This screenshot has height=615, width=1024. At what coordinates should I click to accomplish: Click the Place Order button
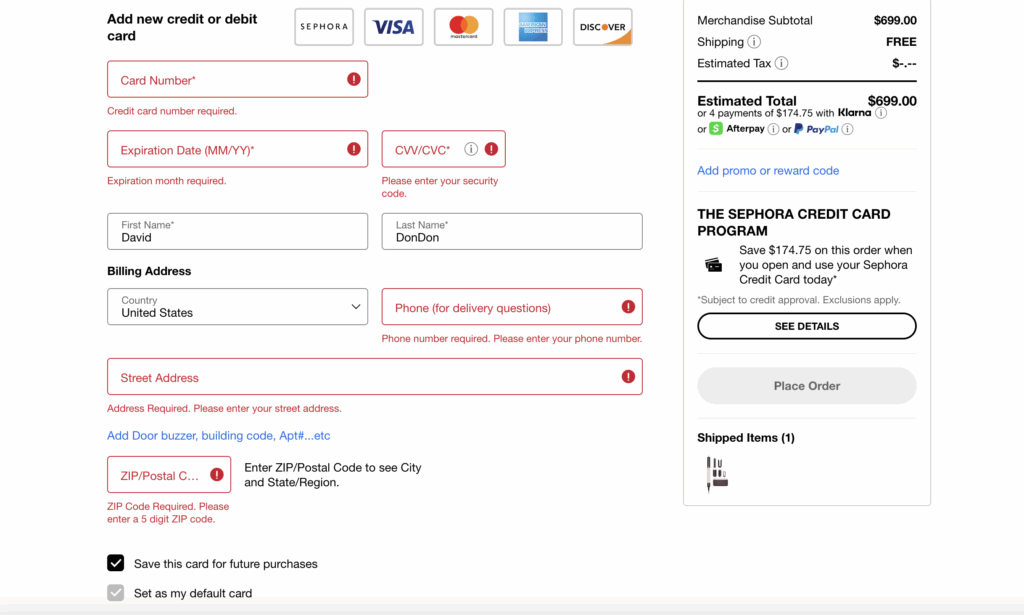[806, 386]
